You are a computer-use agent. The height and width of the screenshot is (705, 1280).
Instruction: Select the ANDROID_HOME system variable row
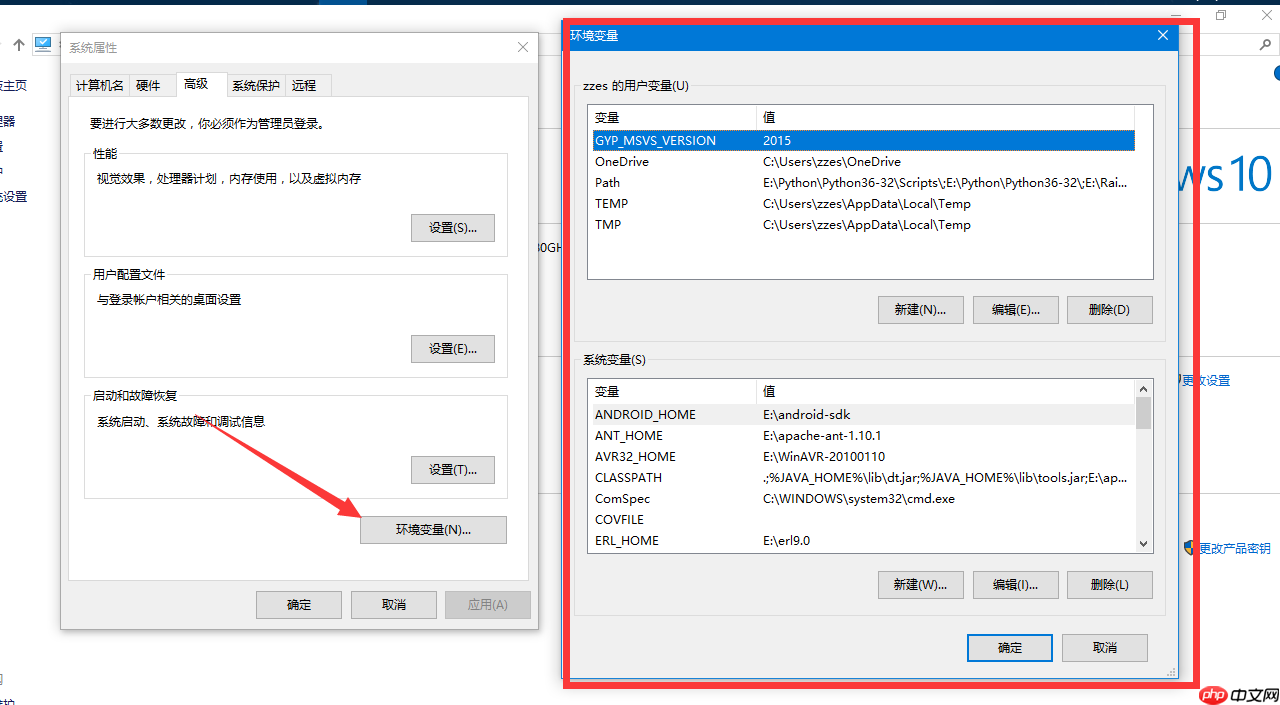pos(700,414)
